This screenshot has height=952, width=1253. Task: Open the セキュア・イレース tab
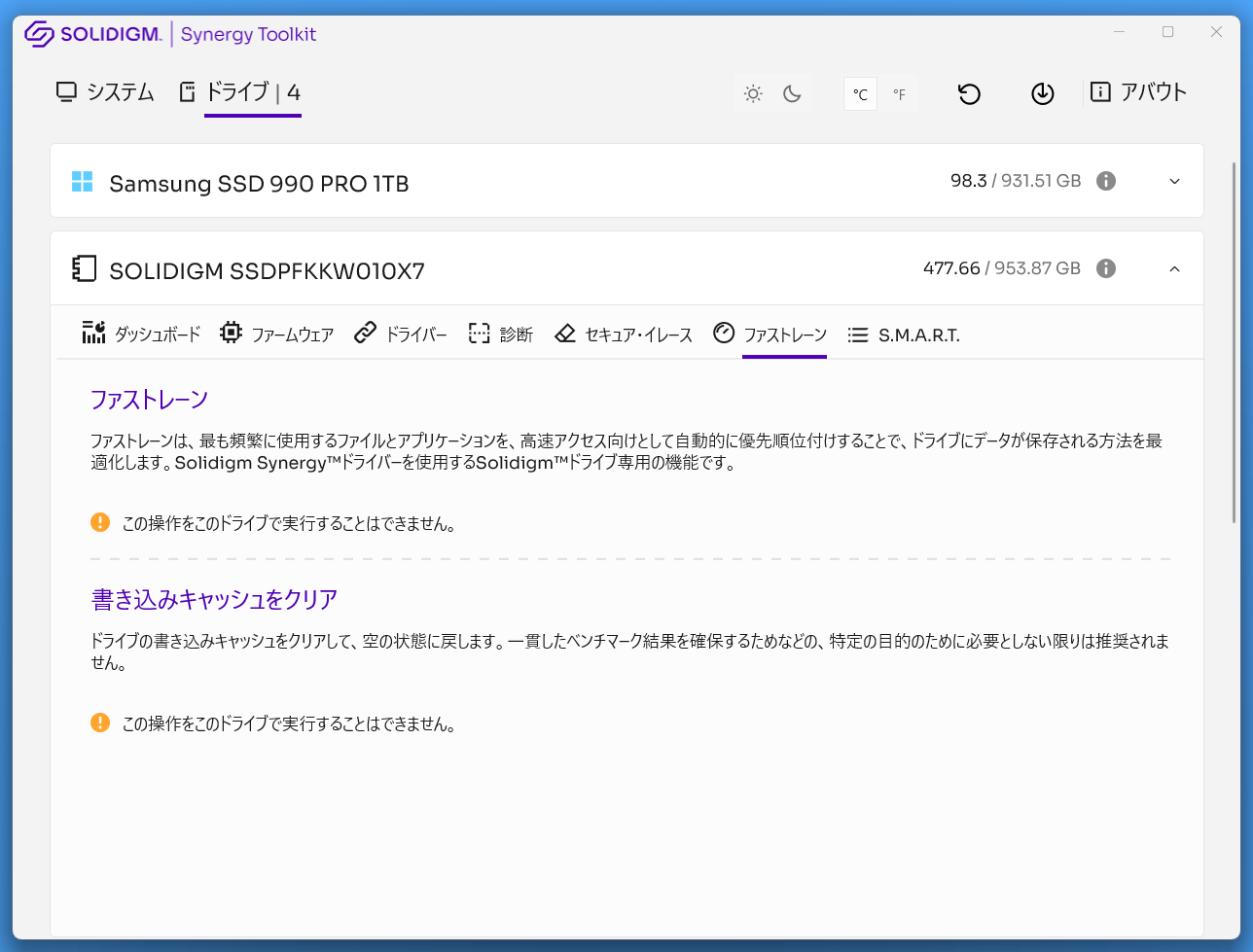pyautogui.click(x=624, y=335)
